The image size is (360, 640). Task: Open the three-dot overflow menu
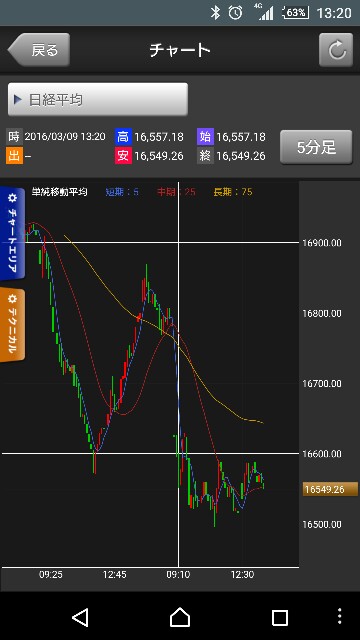point(339,617)
